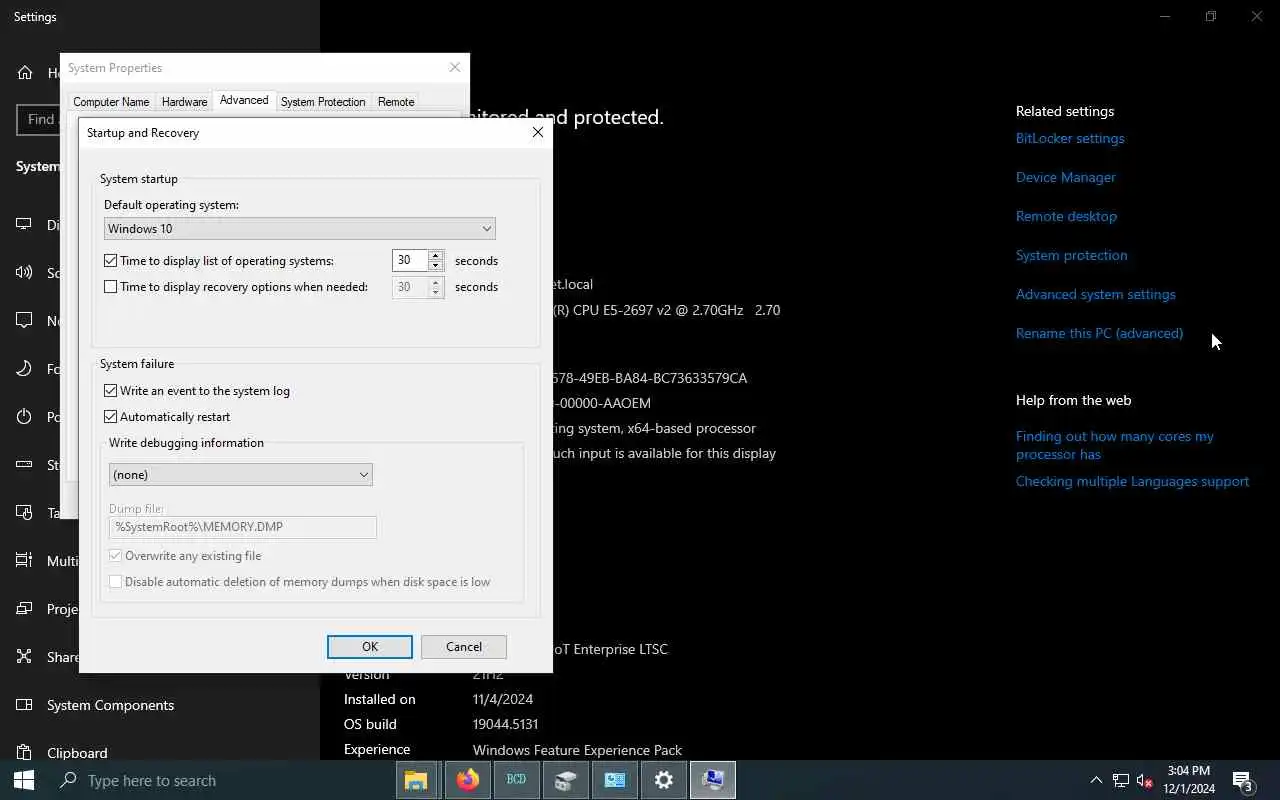Select the Advanced tab
The width and height of the screenshot is (1280, 800).
point(244,100)
